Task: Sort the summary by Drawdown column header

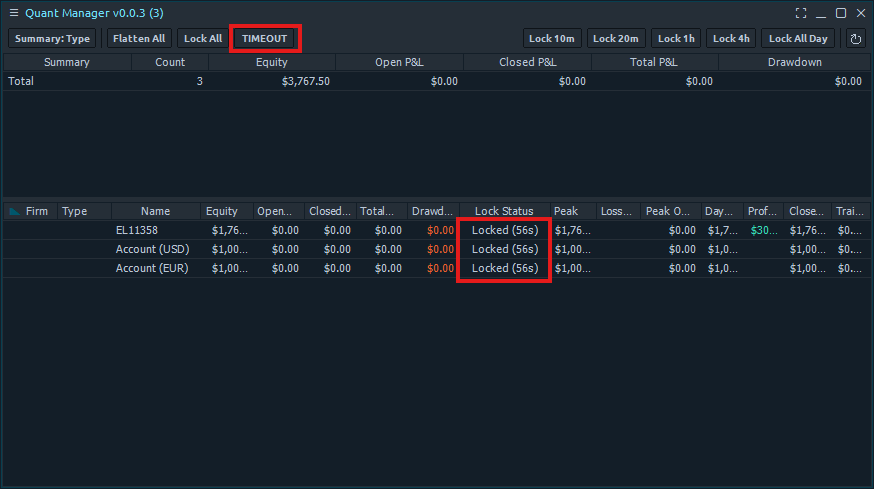Action: point(795,62)
